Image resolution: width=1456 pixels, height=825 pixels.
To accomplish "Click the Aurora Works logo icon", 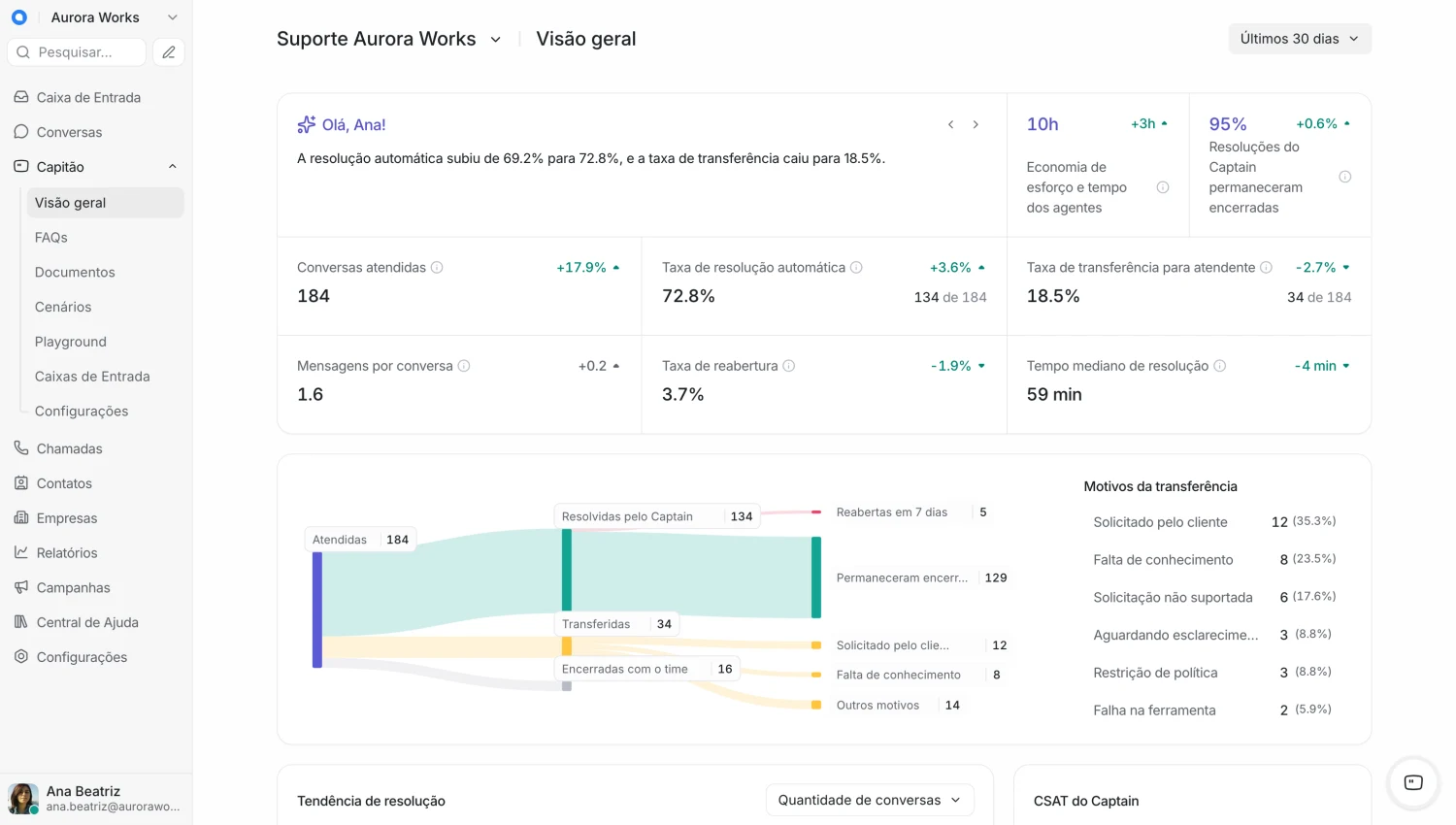I will [x=19, y=17].
